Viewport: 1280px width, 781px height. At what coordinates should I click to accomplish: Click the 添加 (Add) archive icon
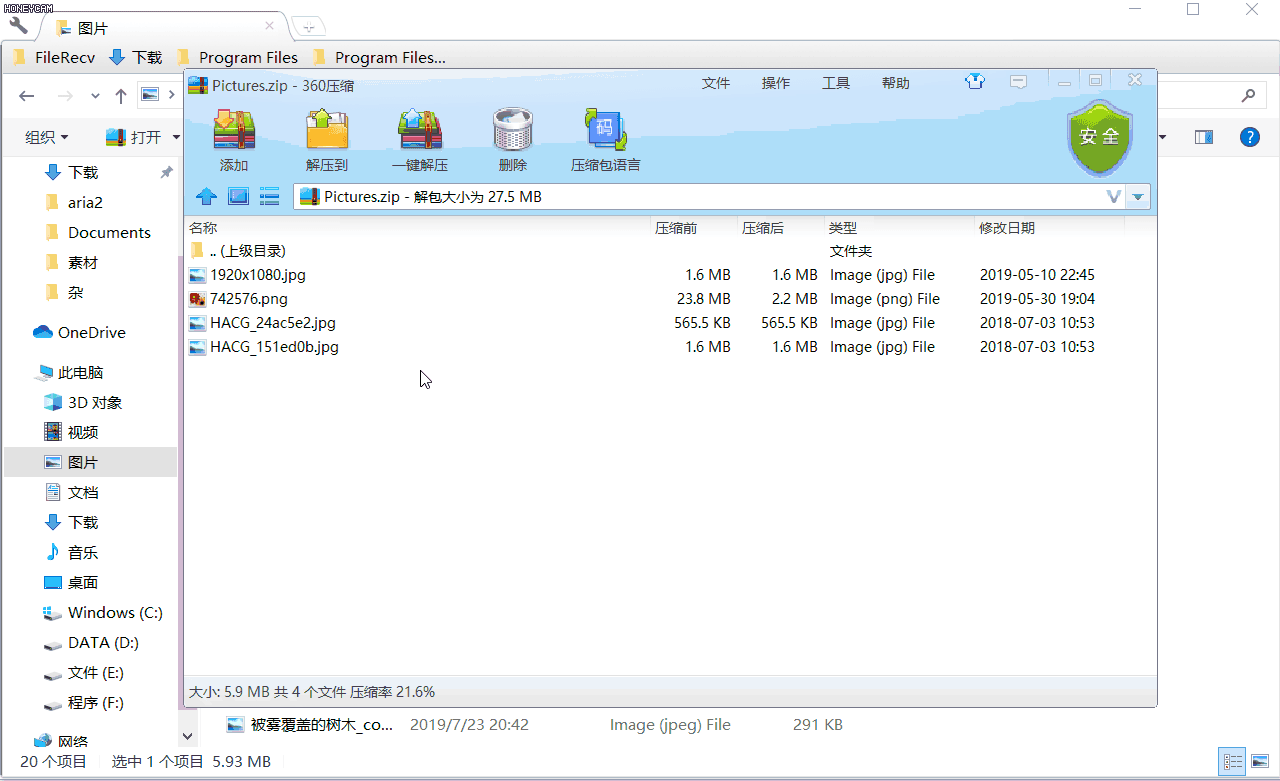pos(234,141)
